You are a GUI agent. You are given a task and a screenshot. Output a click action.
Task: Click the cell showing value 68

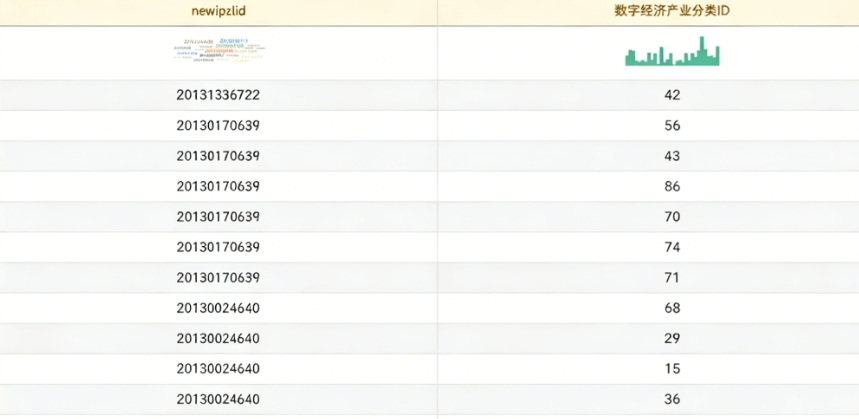pyautogui.click(x=672, y=308)
